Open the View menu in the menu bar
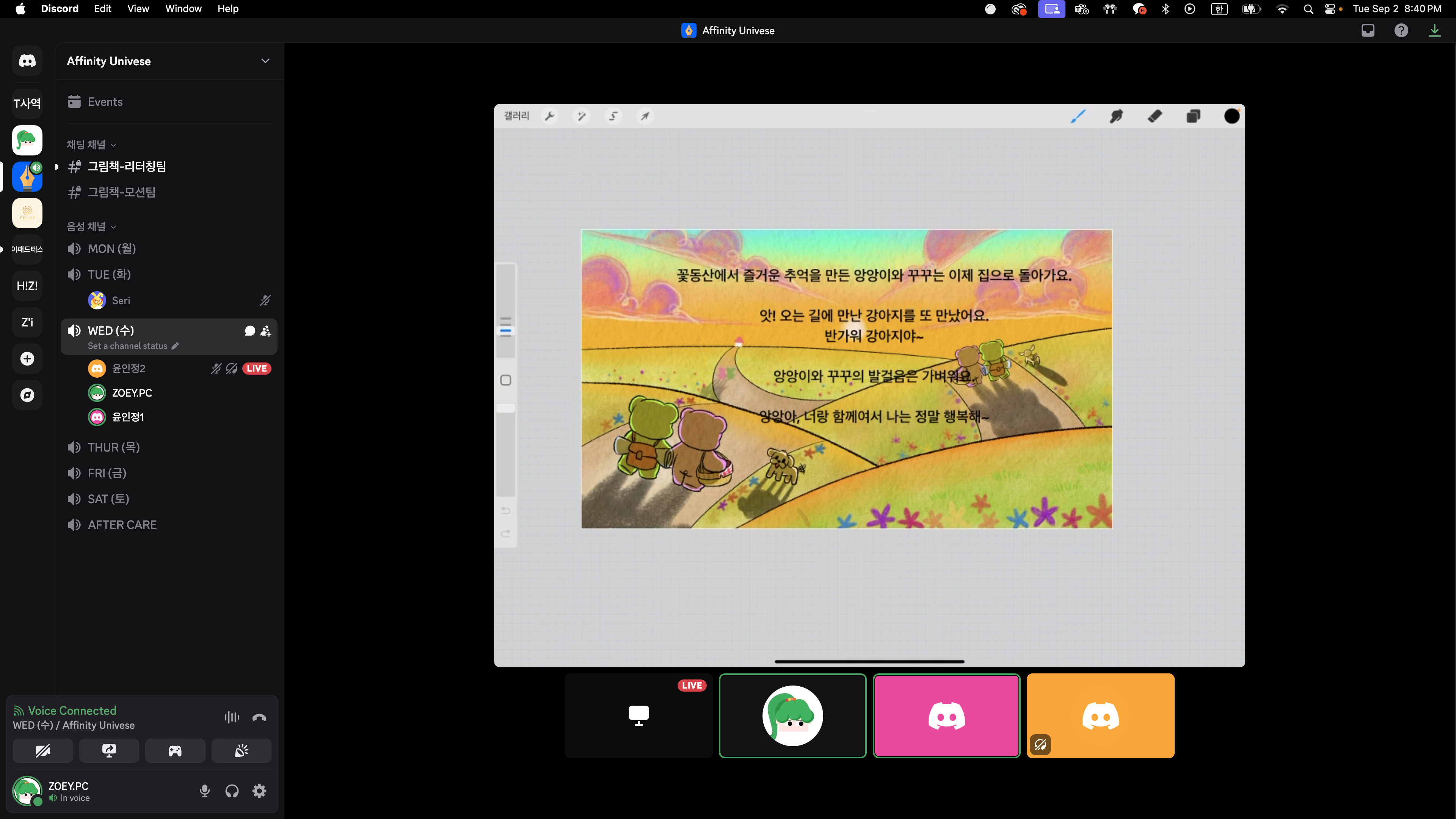 click(138, 8)
